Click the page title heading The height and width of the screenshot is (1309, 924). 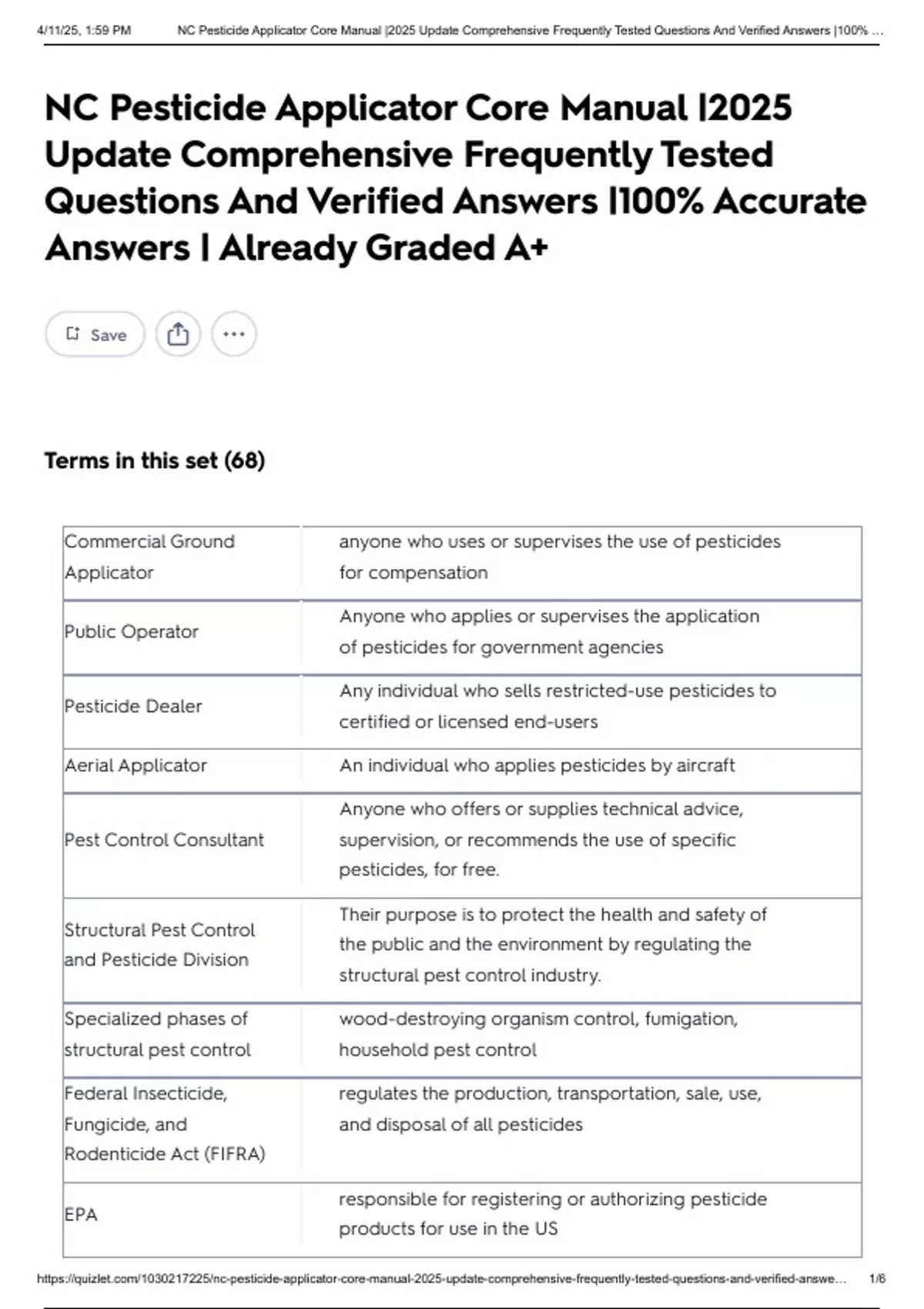click(x=455, y=177)
